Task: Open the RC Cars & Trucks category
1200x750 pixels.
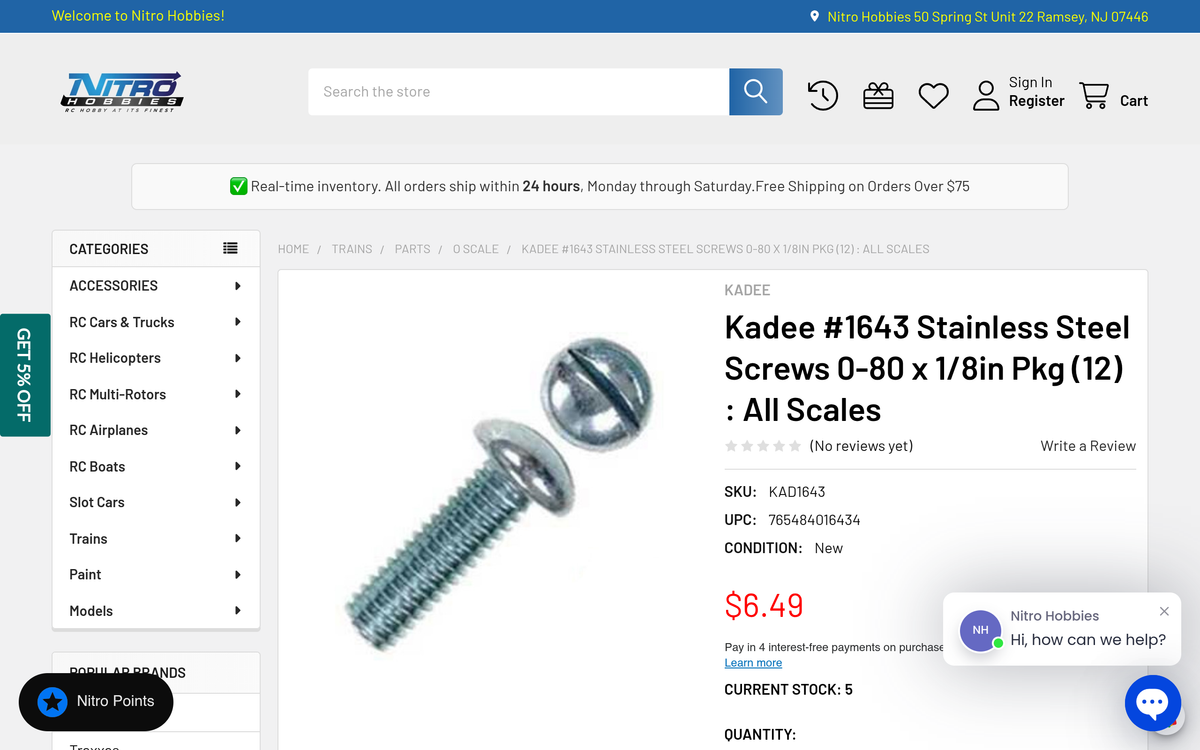Action: click(x=121, y=322)
